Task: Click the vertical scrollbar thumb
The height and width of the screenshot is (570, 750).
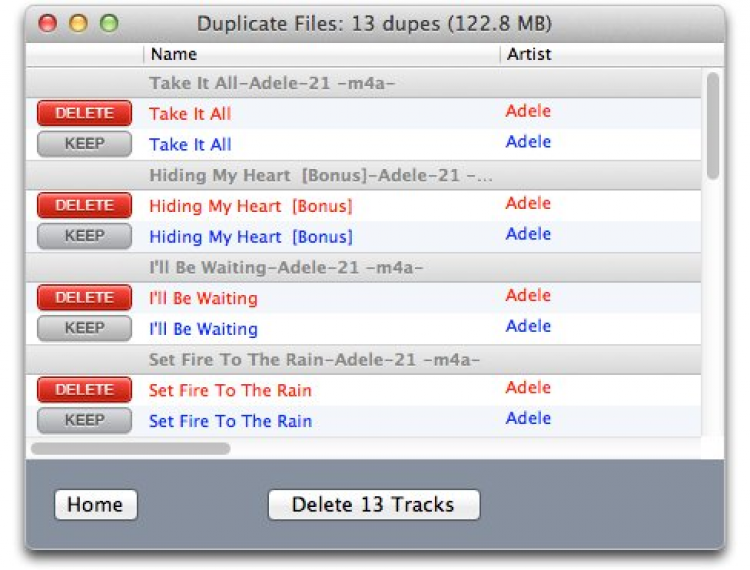Action: tap(712, 125)
